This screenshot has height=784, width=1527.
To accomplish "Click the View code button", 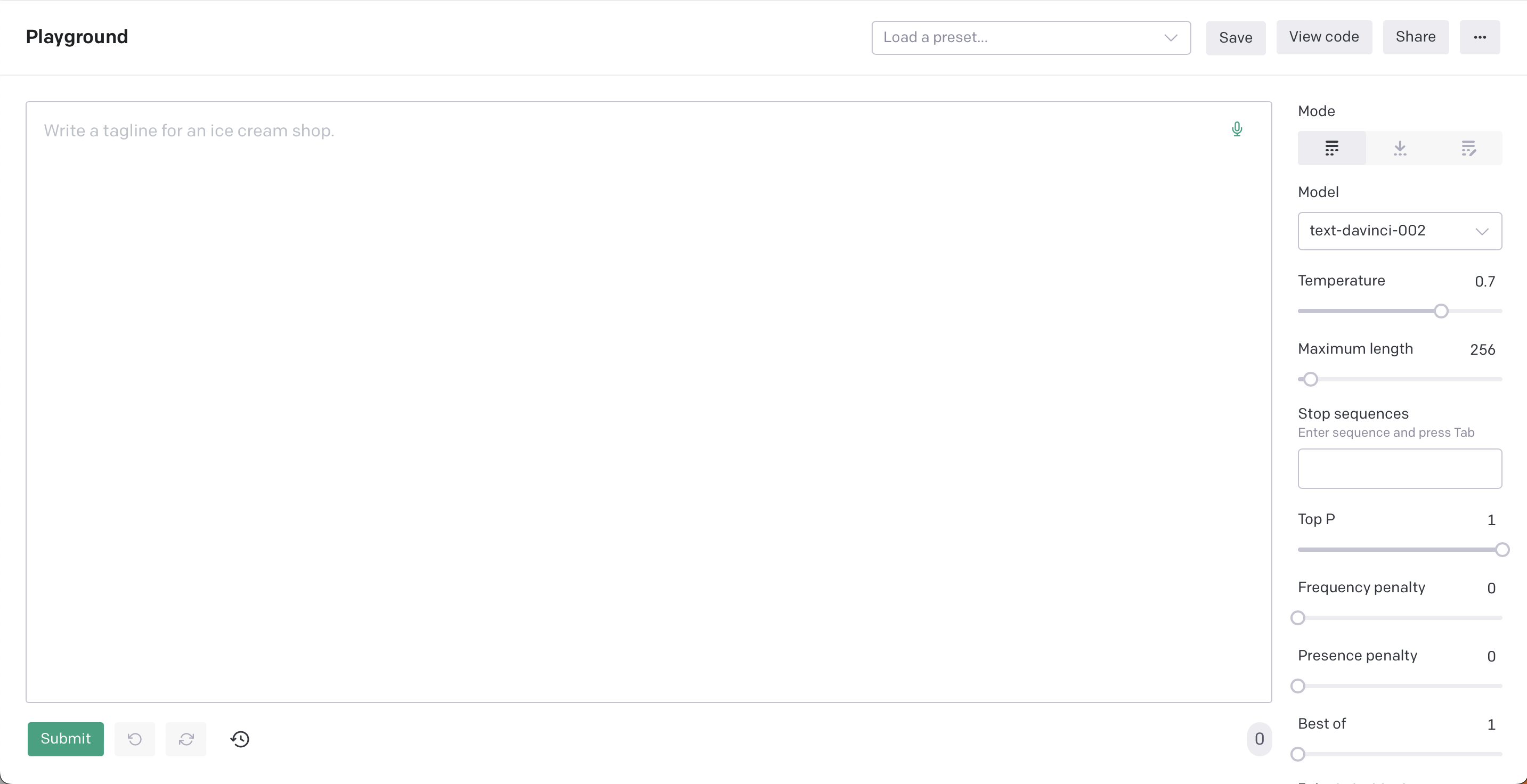I will point(1323,37).
